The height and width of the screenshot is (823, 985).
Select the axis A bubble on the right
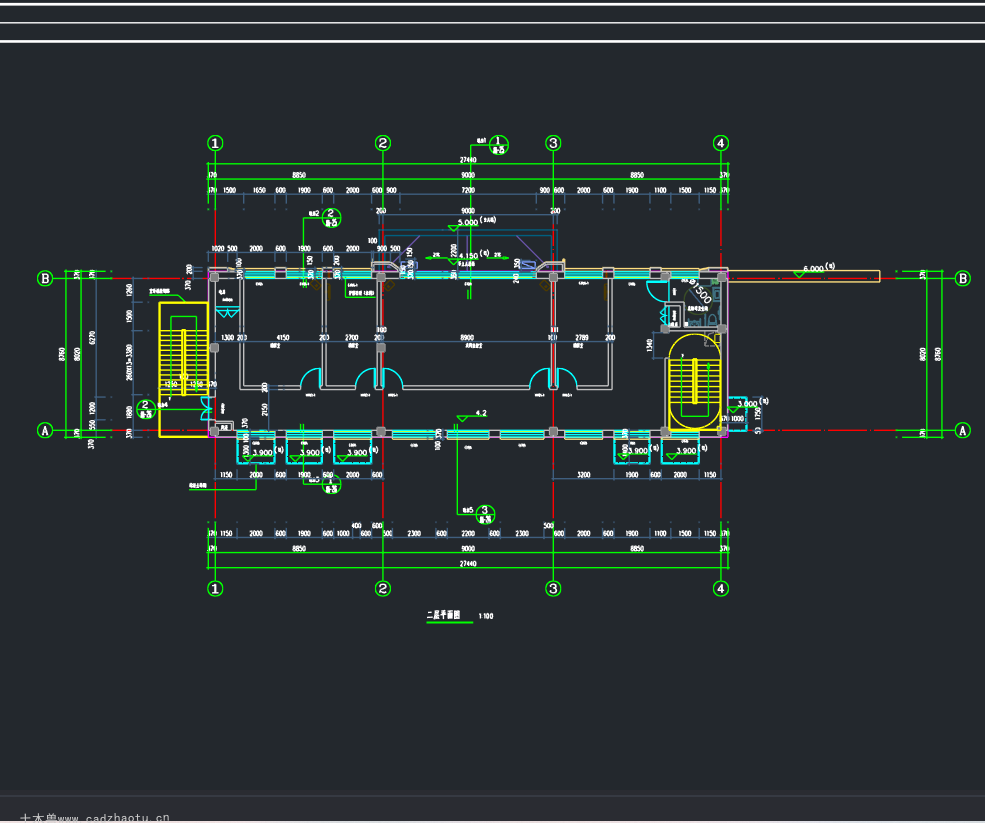tap(963, 430)
